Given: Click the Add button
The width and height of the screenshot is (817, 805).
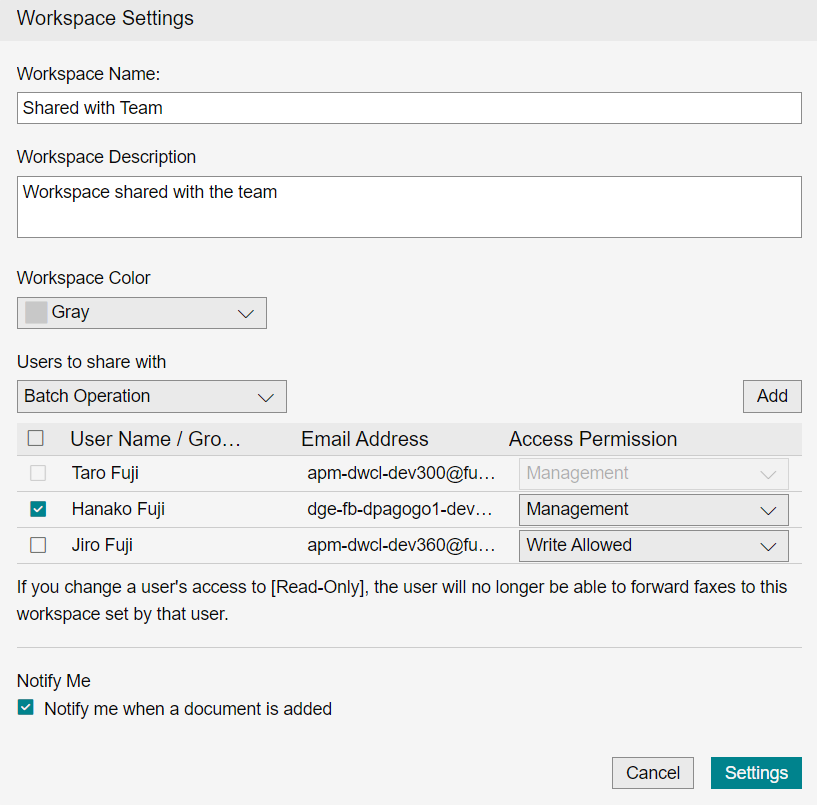Looking at the screenshot, I should tap(771, 396).
